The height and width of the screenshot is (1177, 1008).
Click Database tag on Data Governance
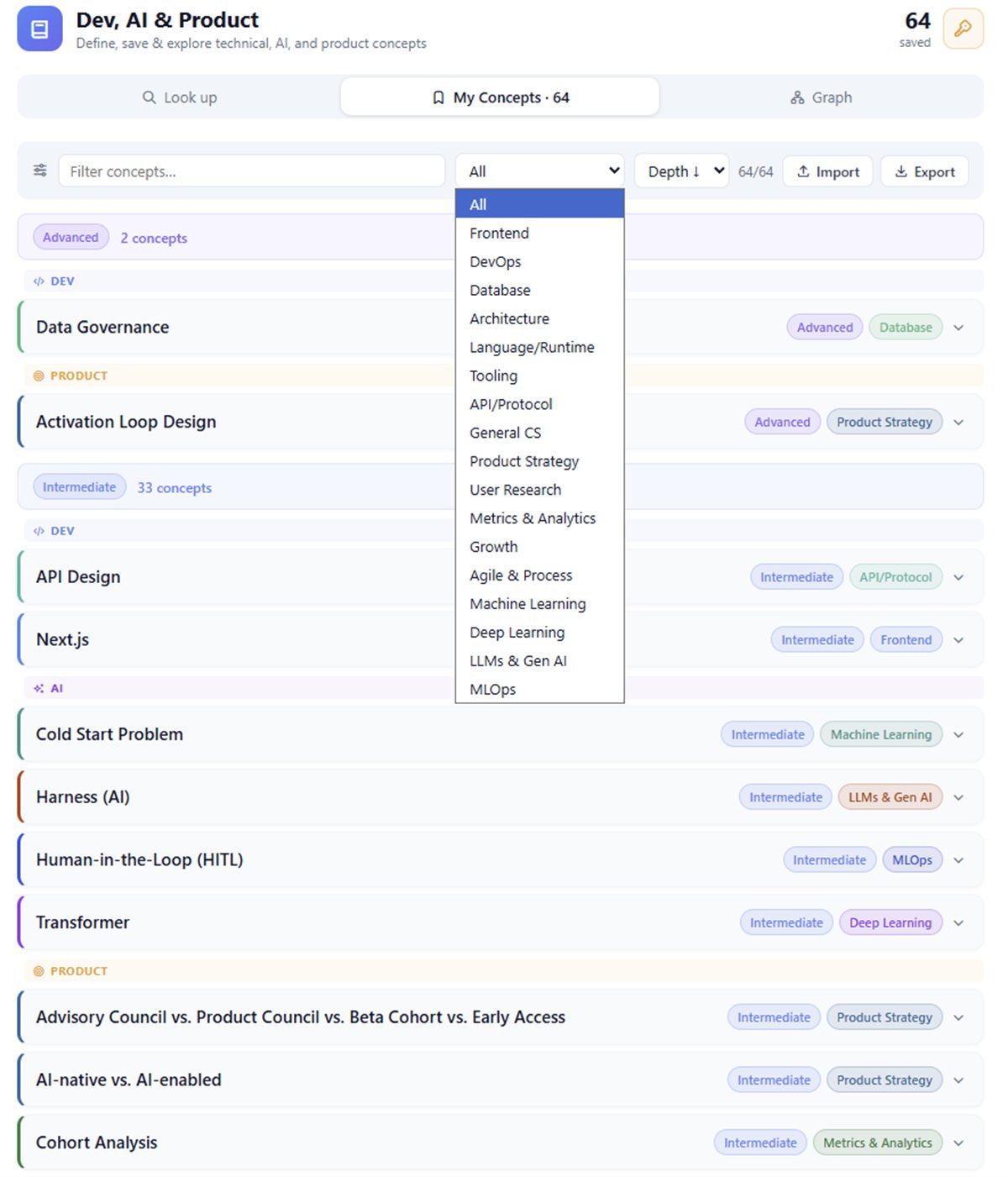[906, 328]
